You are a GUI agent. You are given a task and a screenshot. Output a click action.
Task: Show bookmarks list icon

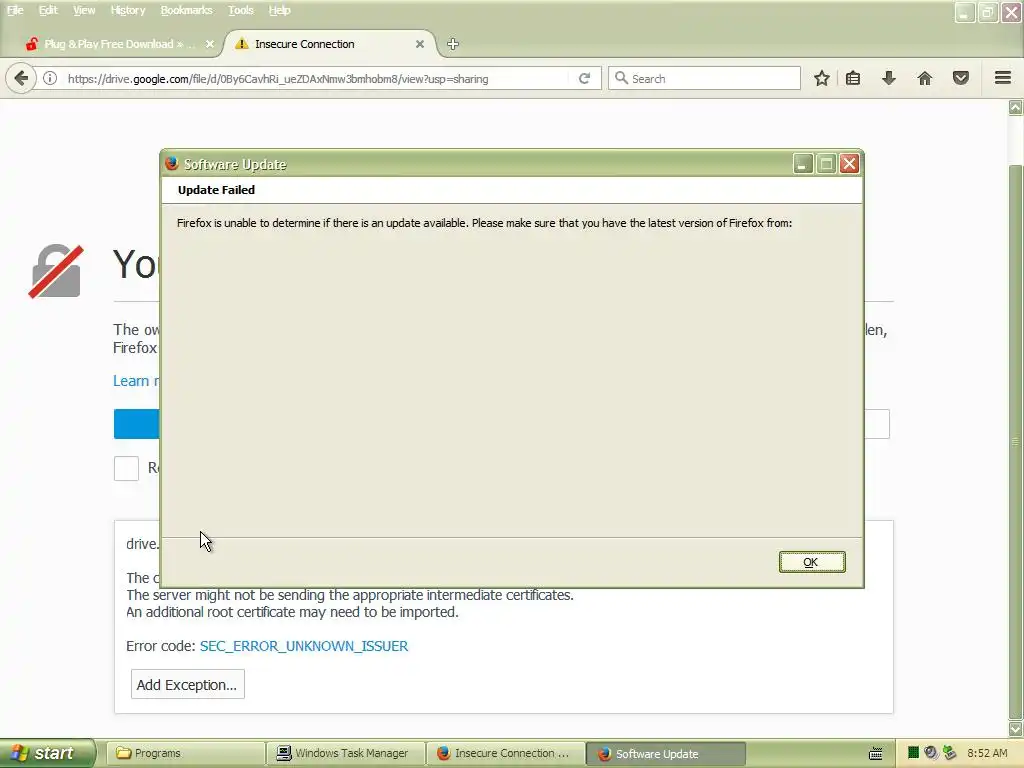(853, 78)
